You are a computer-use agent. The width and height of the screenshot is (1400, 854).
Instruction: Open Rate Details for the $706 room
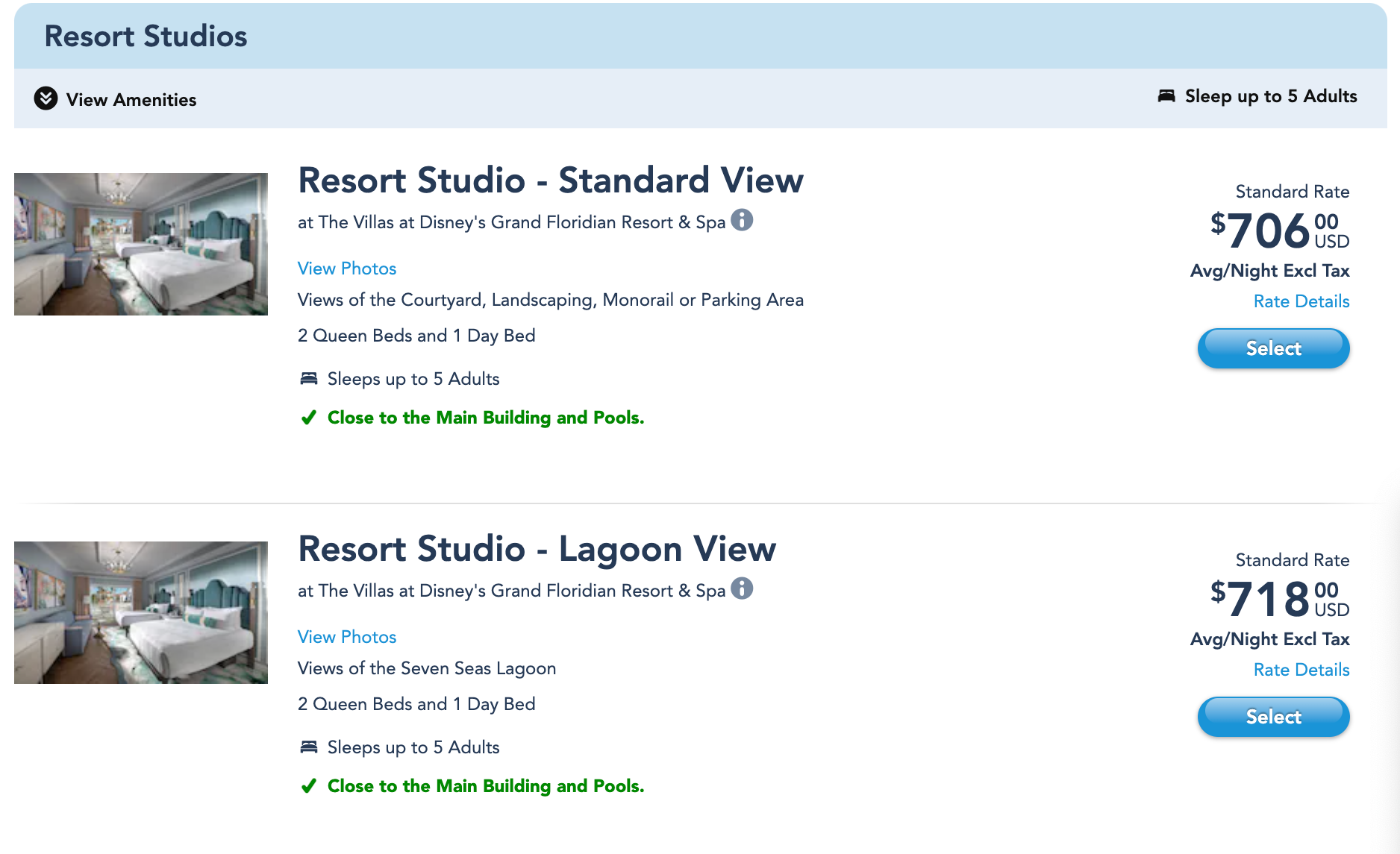[1301, 301]
